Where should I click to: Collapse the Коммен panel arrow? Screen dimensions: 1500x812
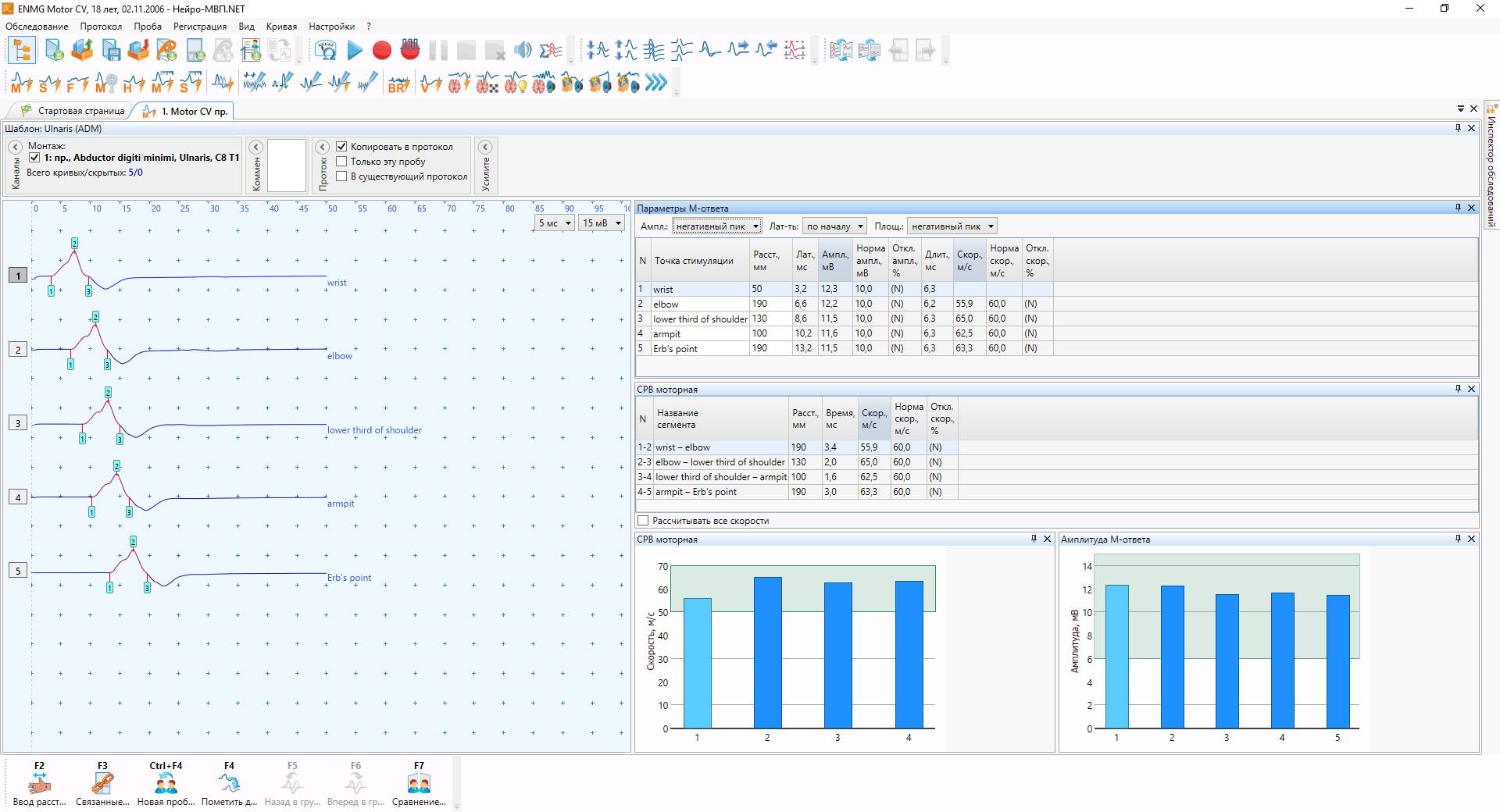point(255,147)
